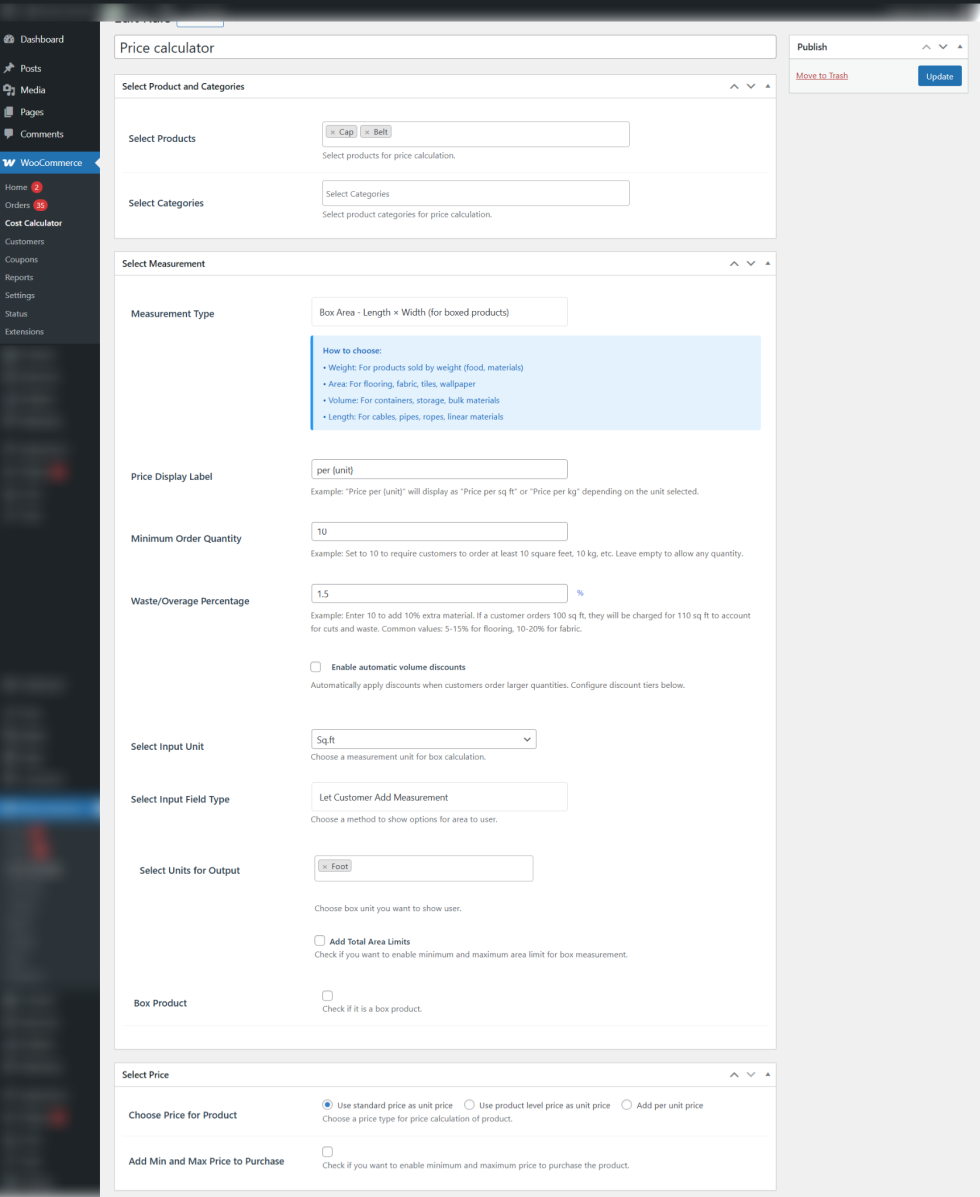Select the Add per unit price option
The height and width of the screenshot is (1197, 980).
point(626,1104)
